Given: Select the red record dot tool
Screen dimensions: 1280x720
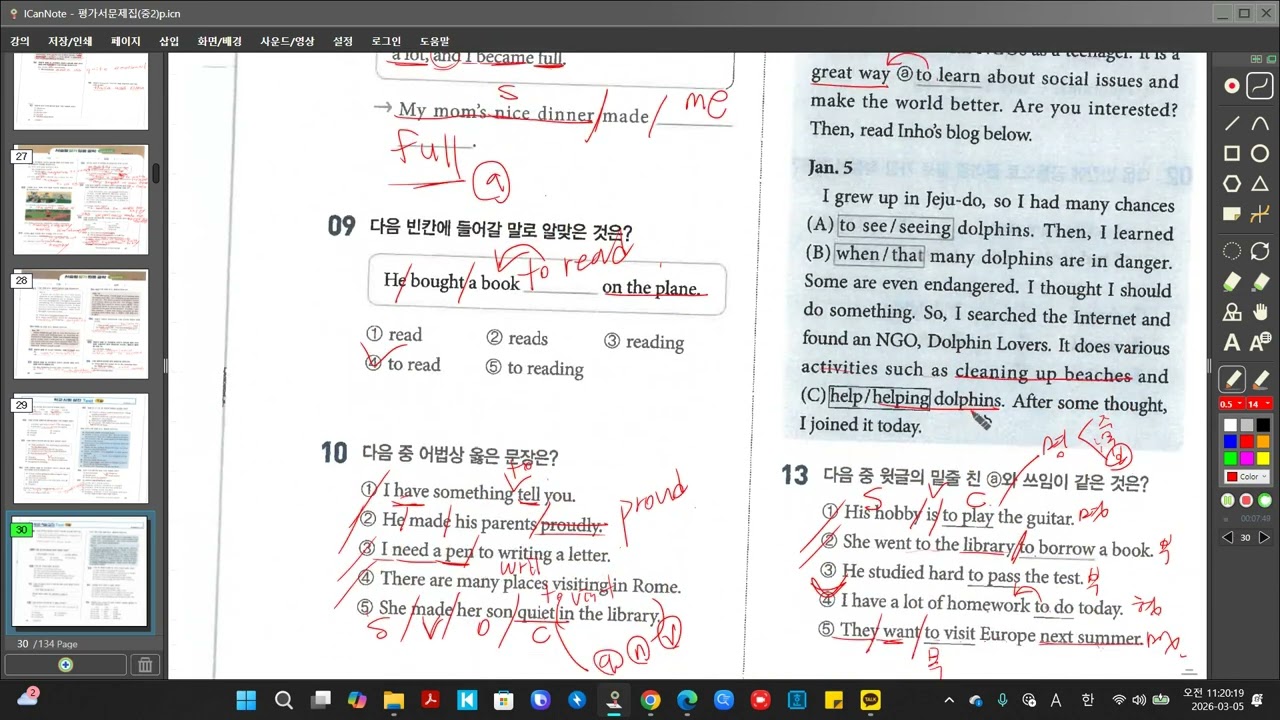Looking at the screenshot, I should [1232, 86].
